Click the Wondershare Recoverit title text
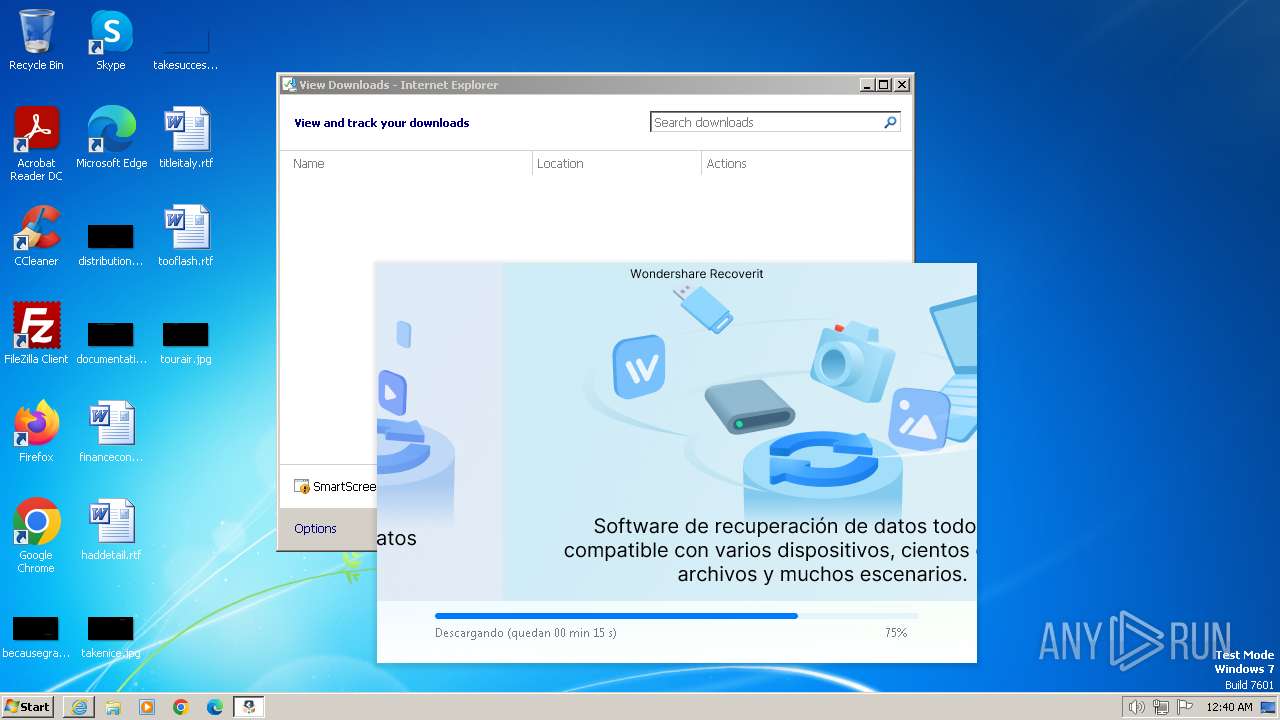The width and height of the screenshot is (1280, 720). click(x=697, y=273)
